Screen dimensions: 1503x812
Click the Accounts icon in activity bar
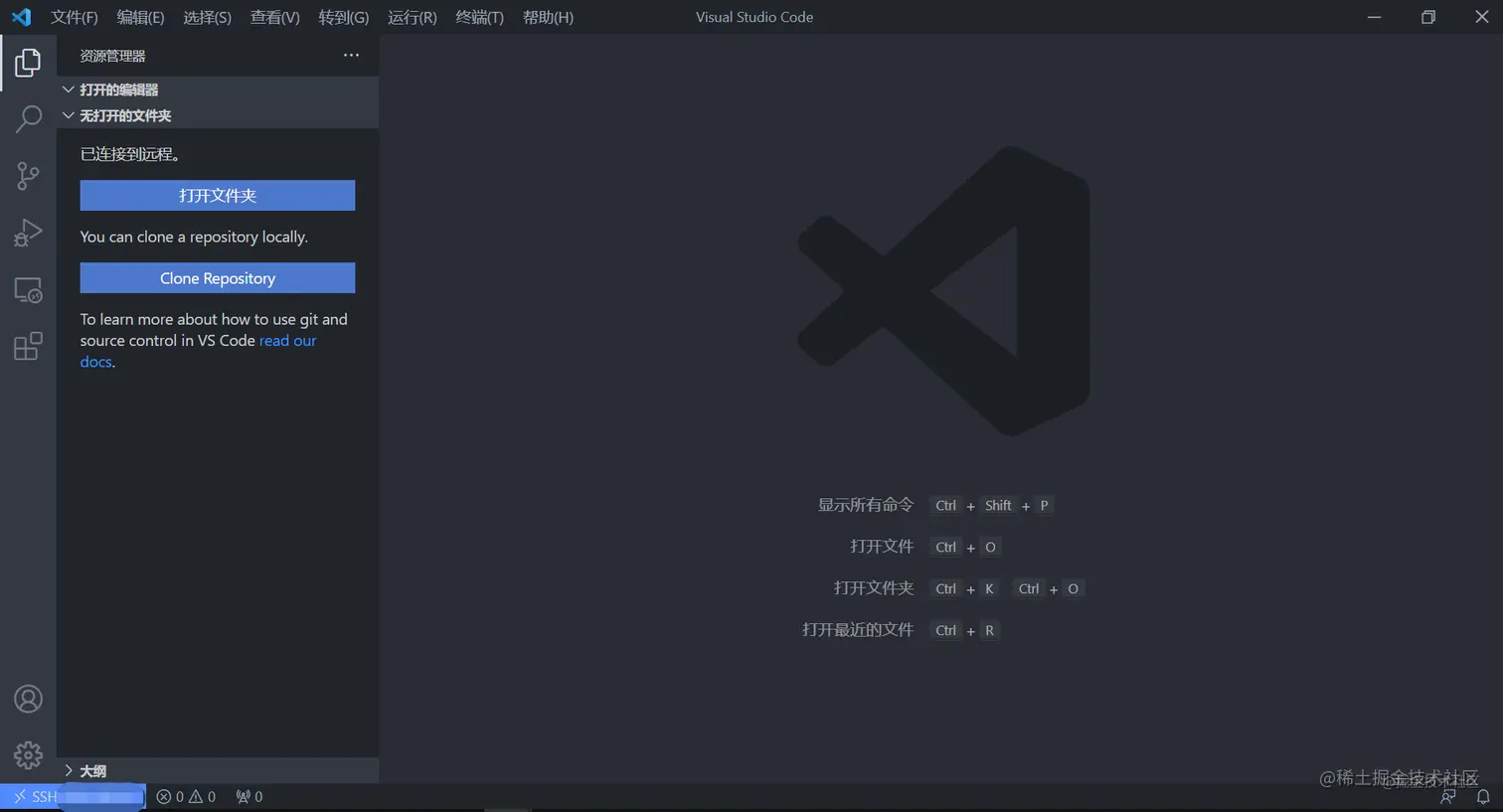pos(29,699)
